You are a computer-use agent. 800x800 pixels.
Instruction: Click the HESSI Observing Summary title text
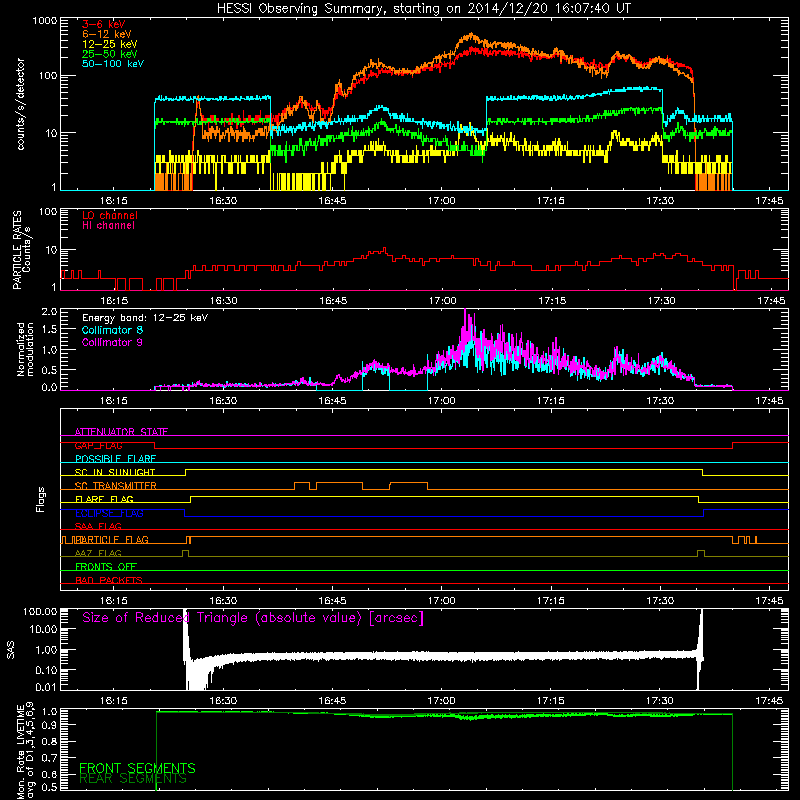(x=423, y=8)
